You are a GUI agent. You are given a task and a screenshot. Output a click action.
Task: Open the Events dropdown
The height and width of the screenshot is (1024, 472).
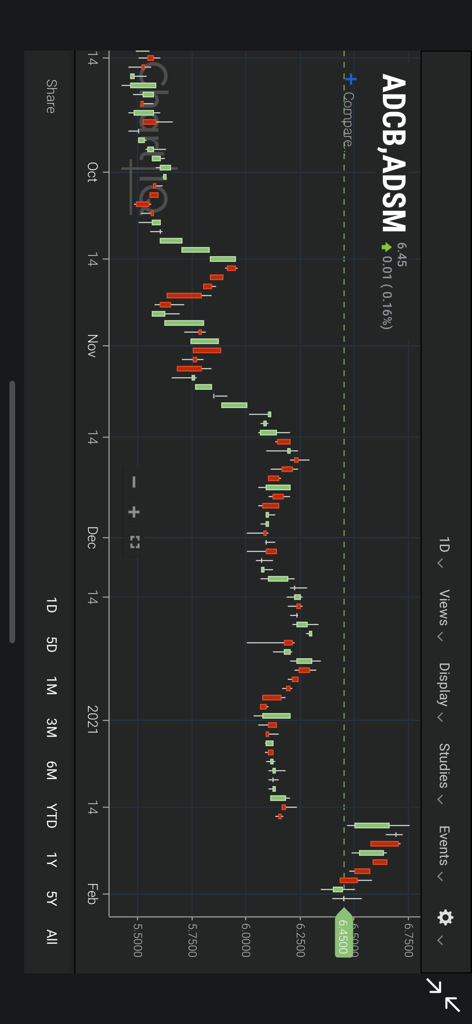[444, 853]
